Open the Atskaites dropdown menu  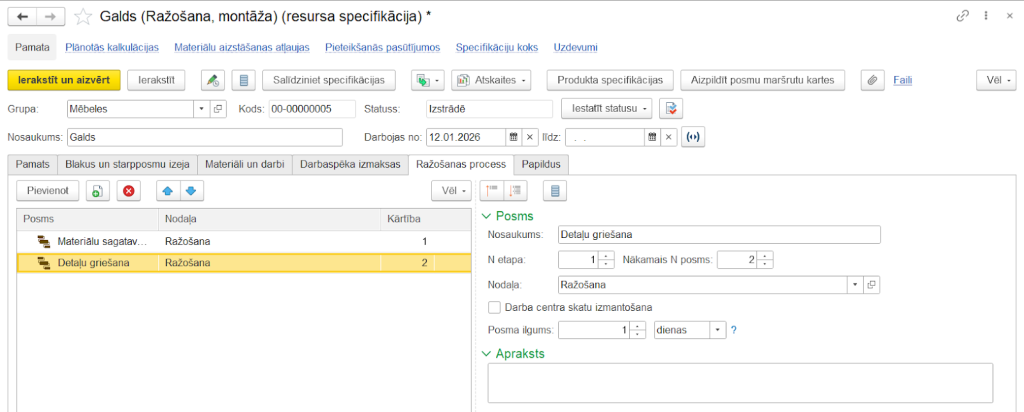493,80
